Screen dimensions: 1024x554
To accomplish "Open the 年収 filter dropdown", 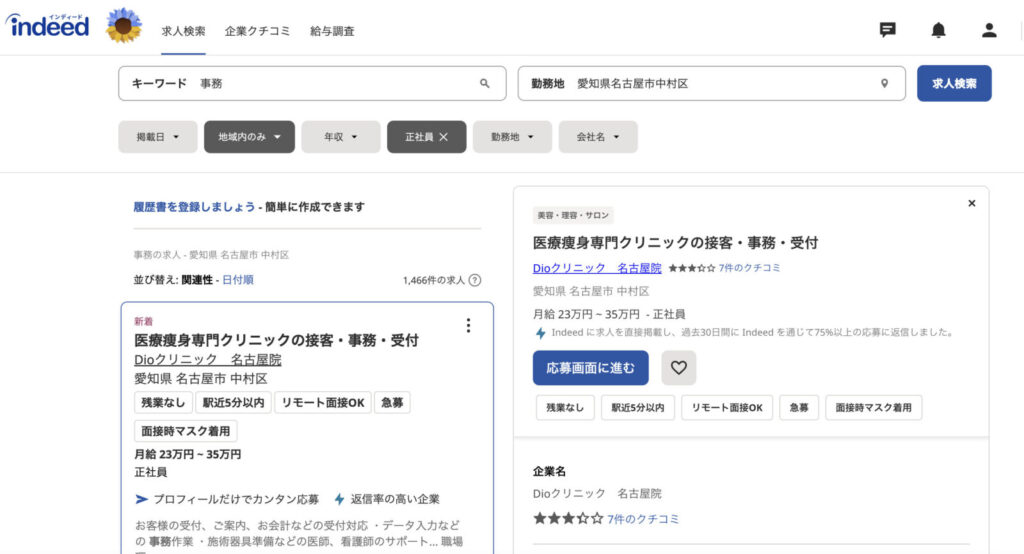I will [341, 137].
